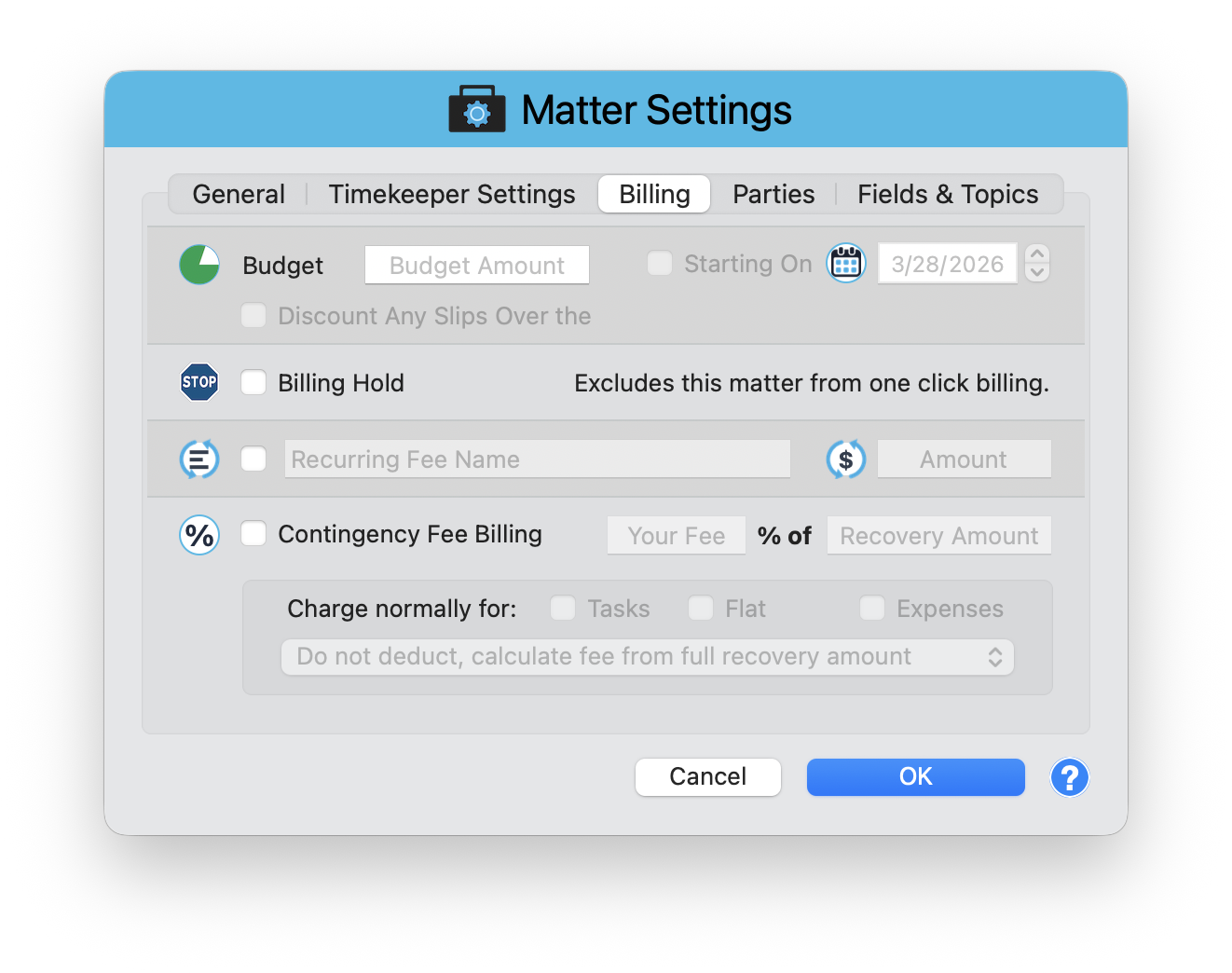Viewport: 1232px width, 973px height.
Task: Click the recurring fee circular arrows icon
Action: (x=198, y=459)
